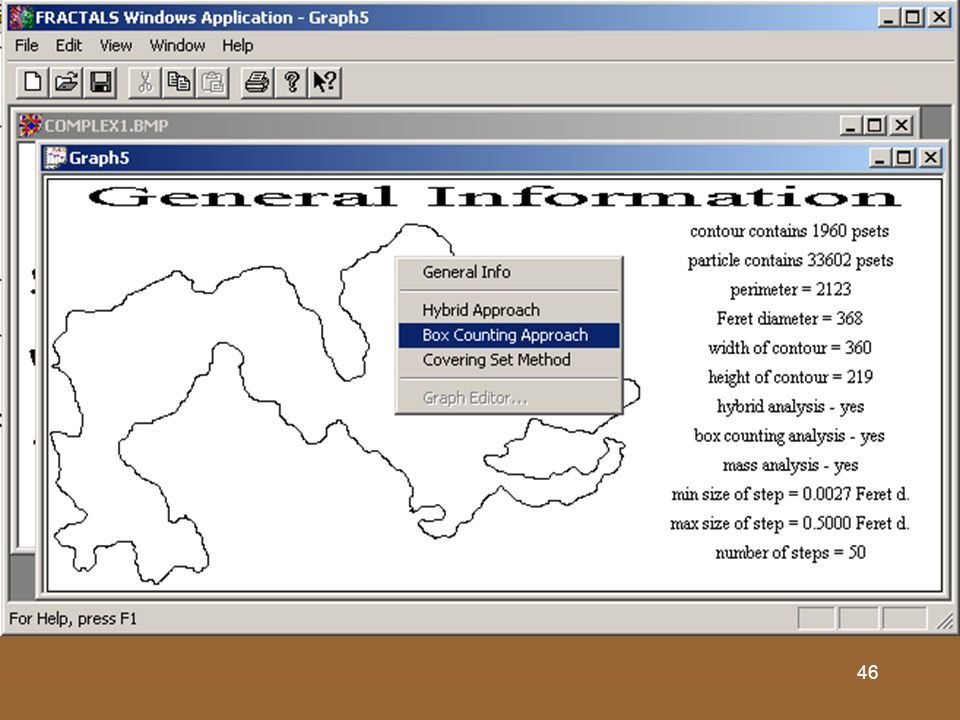The width and height of the screenshot is (960, 720).
Task: Click 'max size of step = 0.5000' line
Action: (790, 523)
